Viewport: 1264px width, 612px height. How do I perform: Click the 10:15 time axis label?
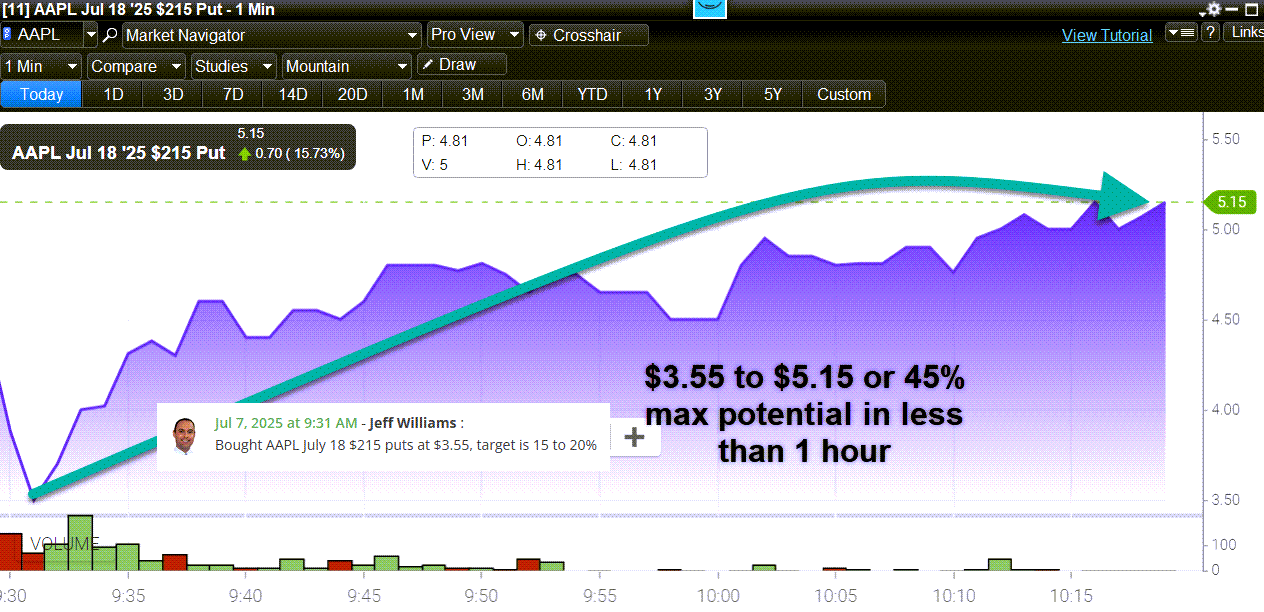pos(1072,594)
